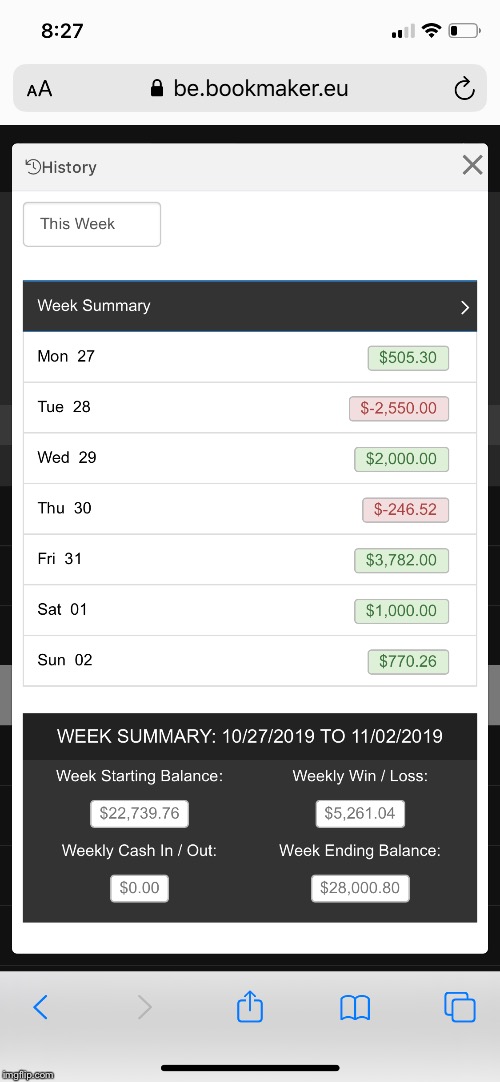
Task: Open the This Week period dropdown
Action: [92, 224]
